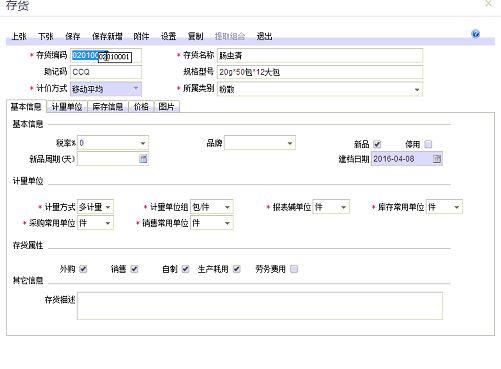Open the 所属类别 dropdown
This screenshot has width=501, height=369.
coord(417,90)
